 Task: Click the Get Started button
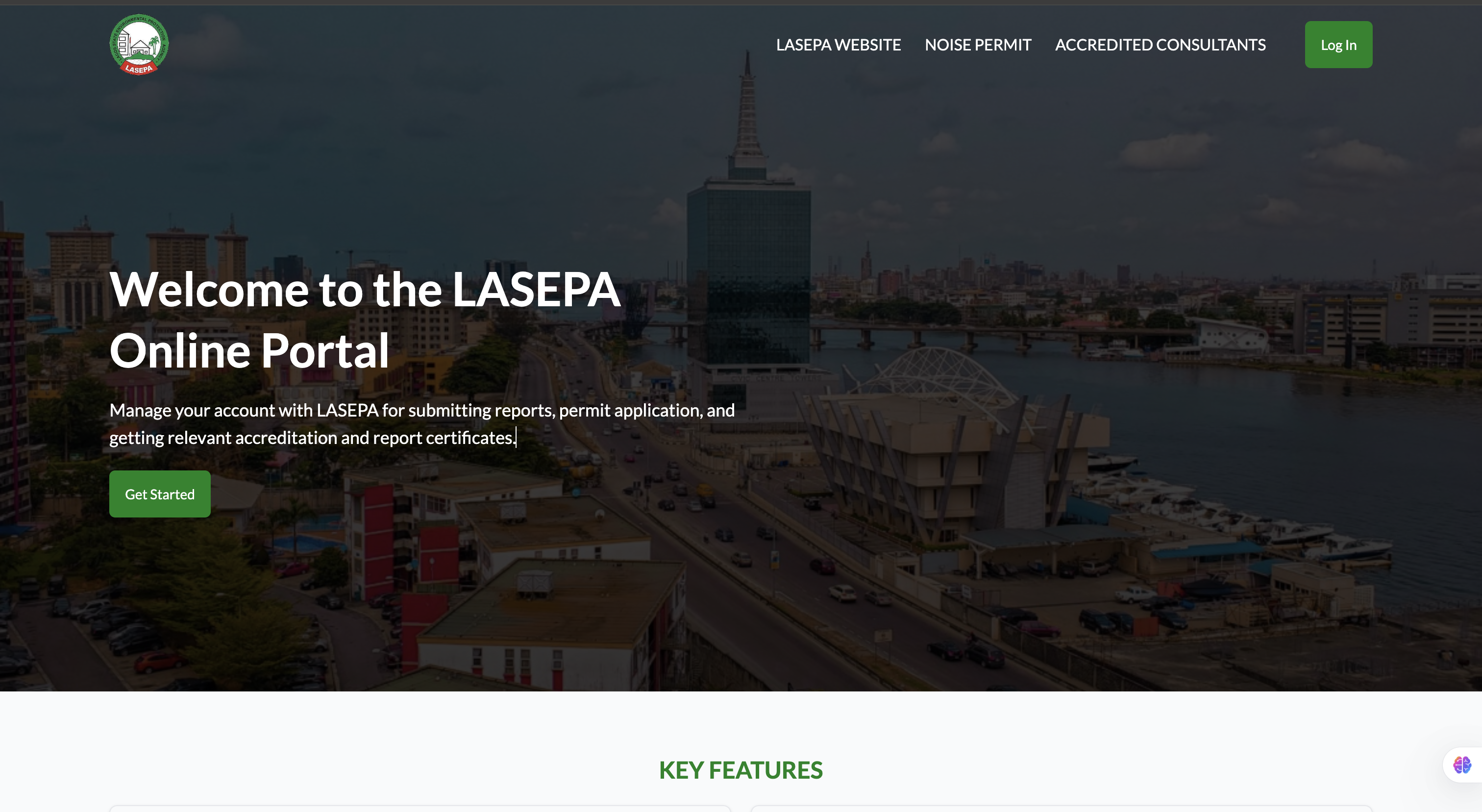pyautogui.click(x=160, y=494)
